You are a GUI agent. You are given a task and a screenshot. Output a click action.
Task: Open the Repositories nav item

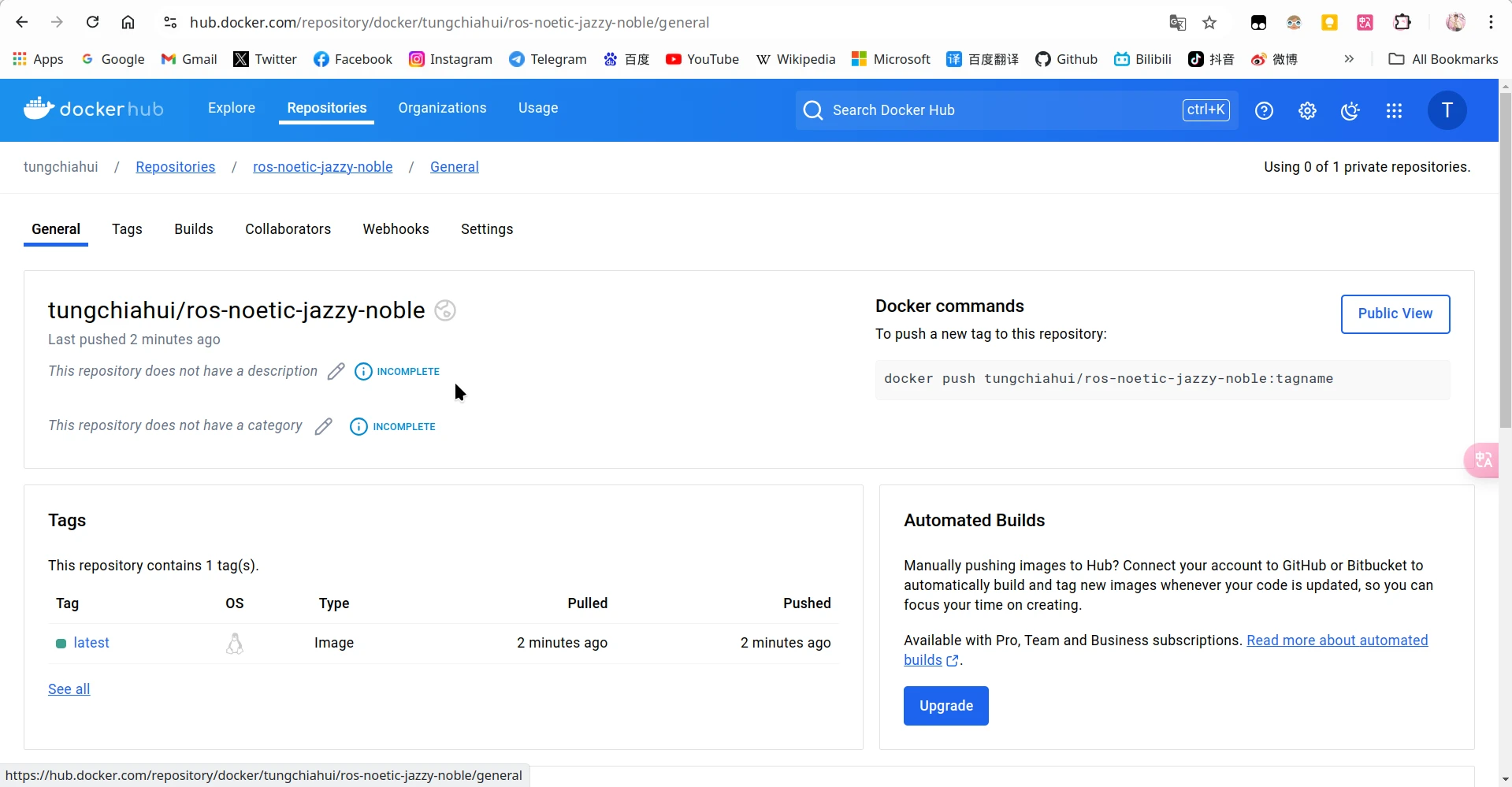point(327,108)
